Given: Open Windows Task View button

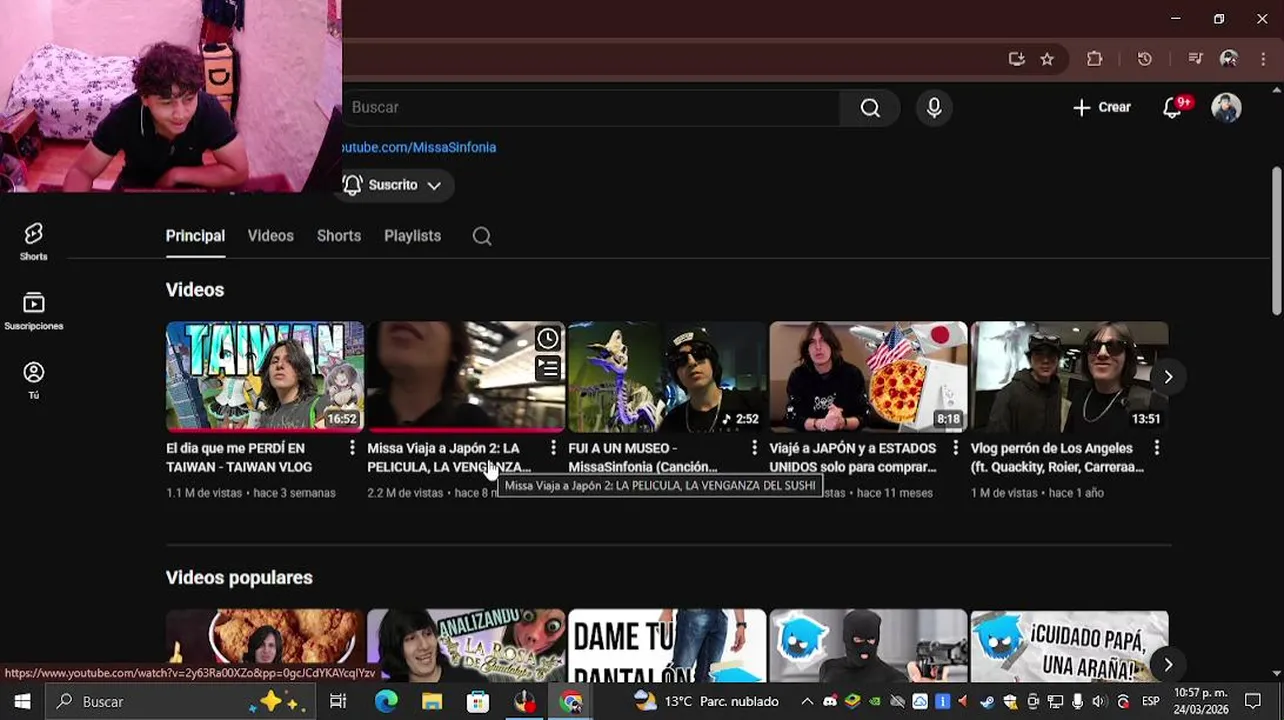Looking at the screenshot, I should tap(338, 701).
